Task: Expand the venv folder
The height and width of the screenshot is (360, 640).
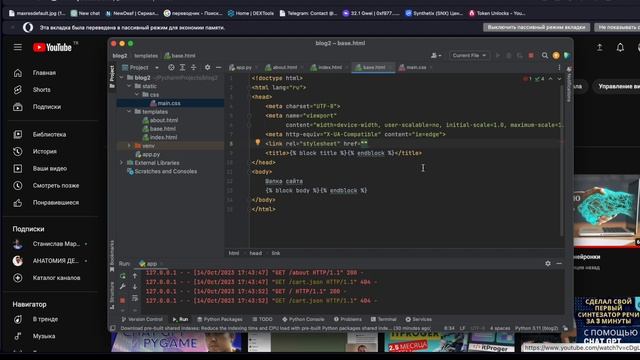Action: (129, 146)
